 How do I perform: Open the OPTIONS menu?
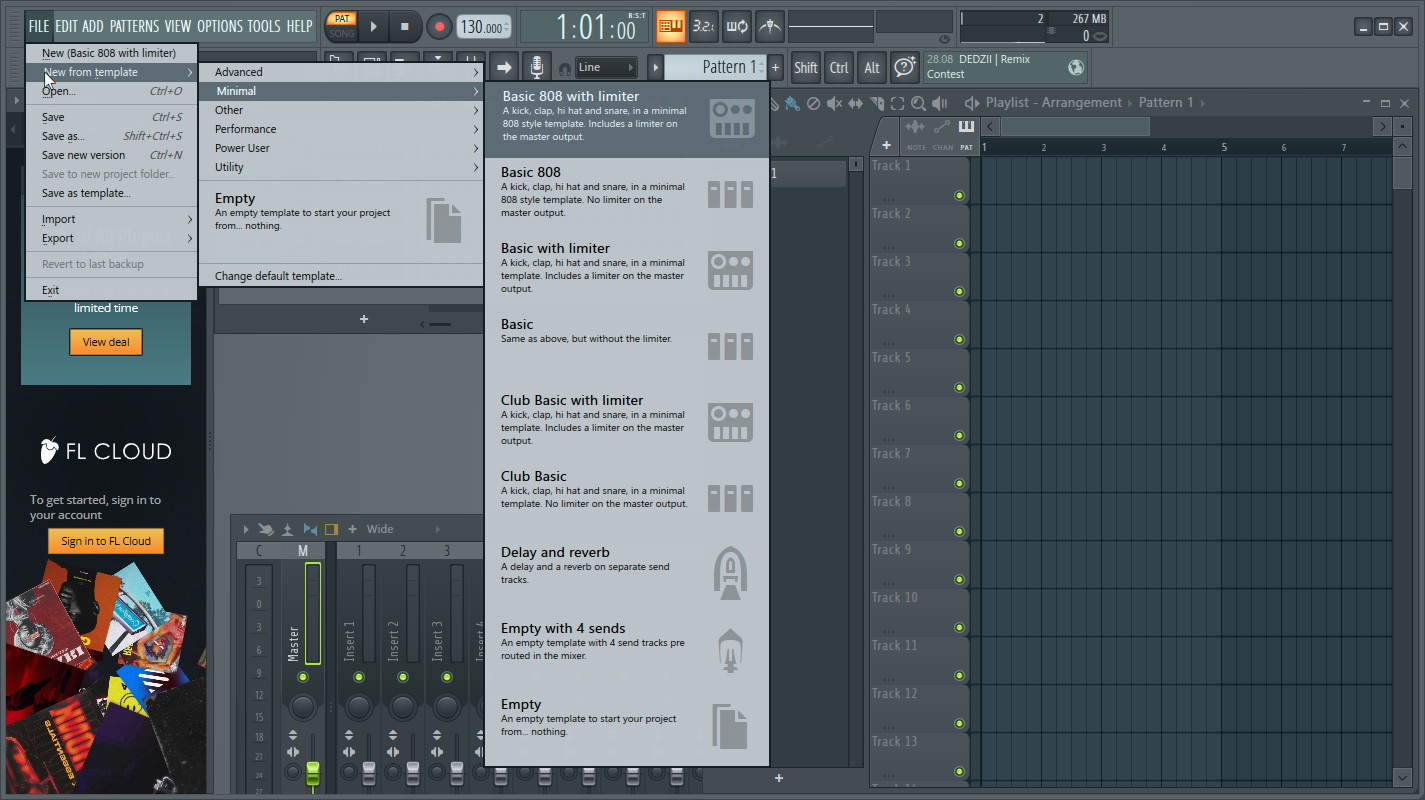(x=219, y=26)
